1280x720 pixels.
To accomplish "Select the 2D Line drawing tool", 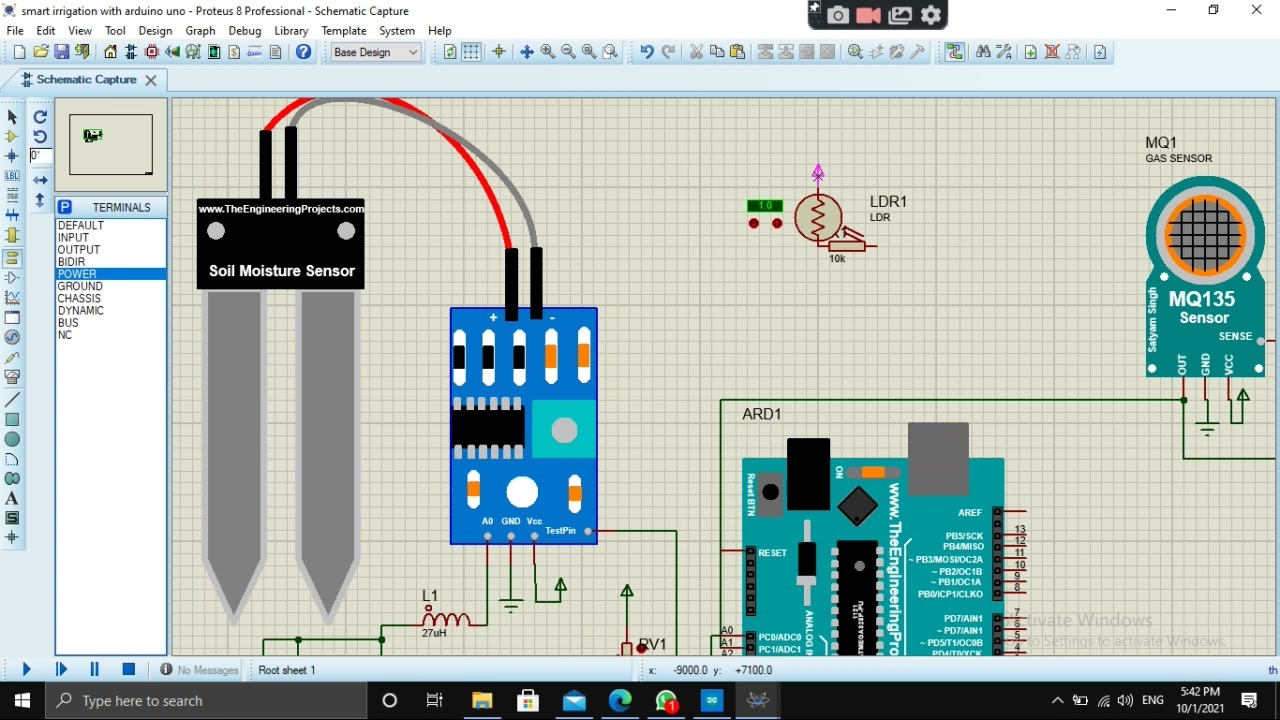I will (12, 399).
